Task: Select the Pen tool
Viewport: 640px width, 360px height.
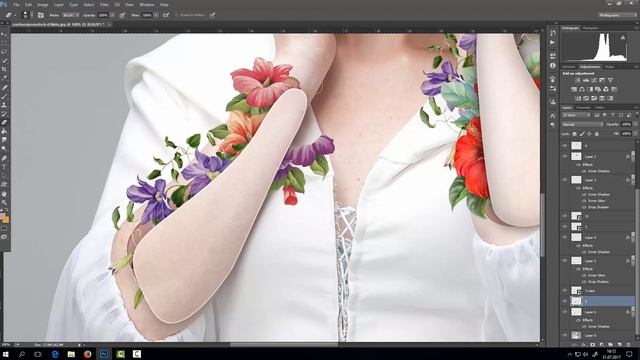Action: pos(4,158)
